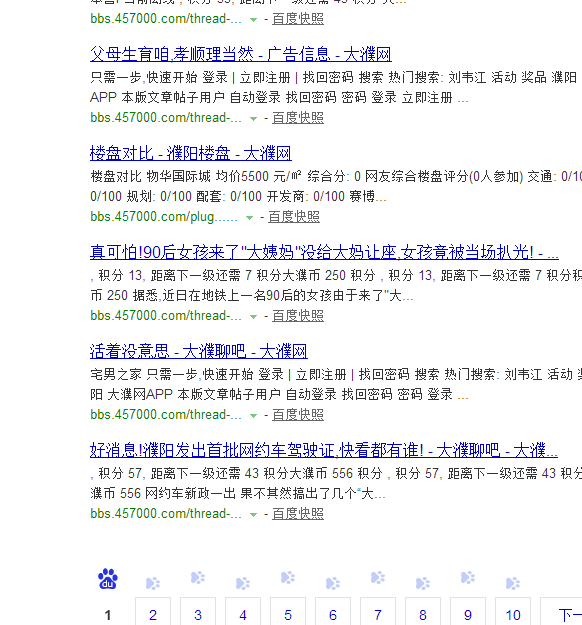The width and height of the screenshot is (582, 625).
Task: Click paw icon above page 4
Action: (243, 583)
